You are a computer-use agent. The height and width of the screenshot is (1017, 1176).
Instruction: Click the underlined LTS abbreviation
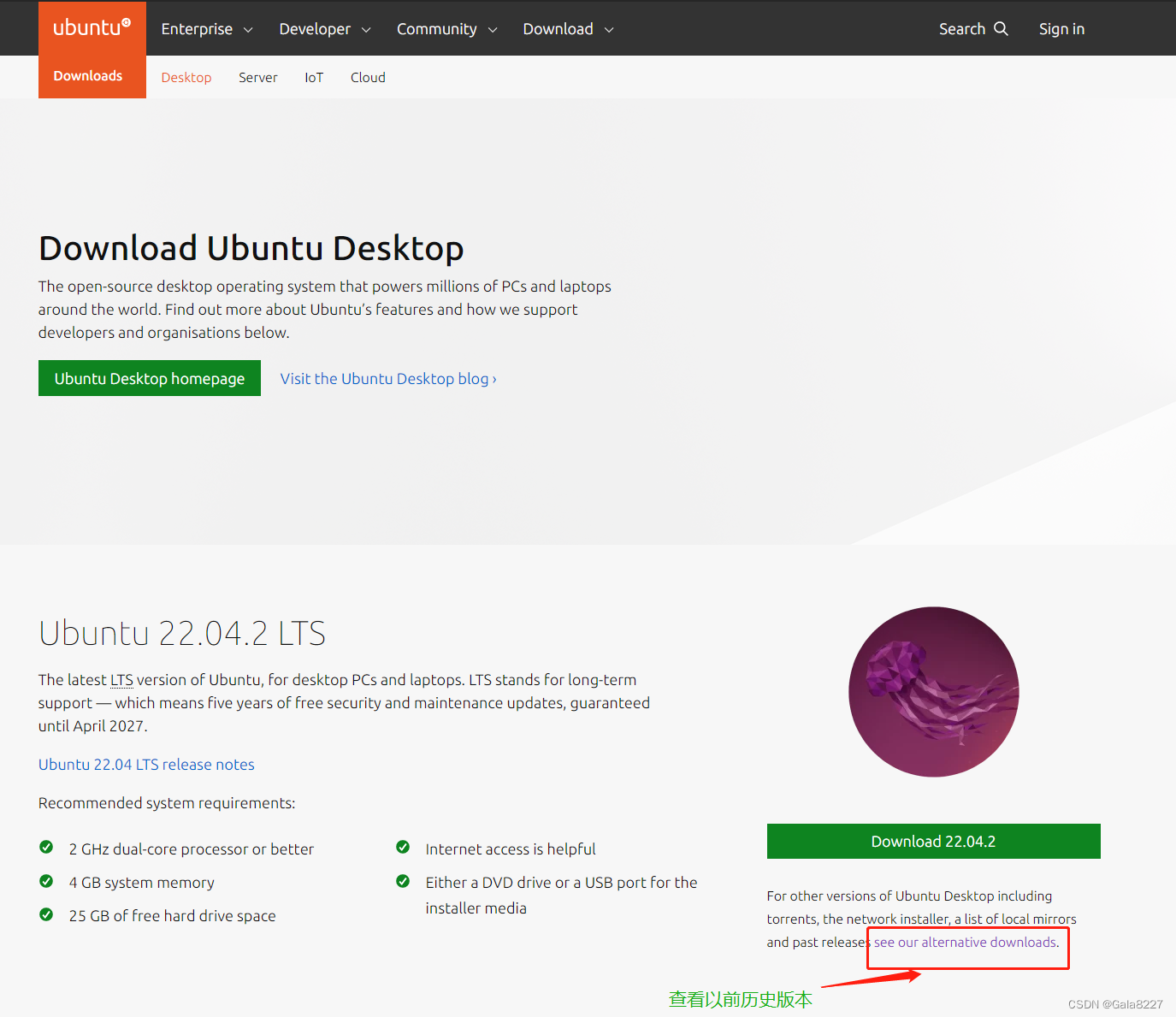coord(121,680)
